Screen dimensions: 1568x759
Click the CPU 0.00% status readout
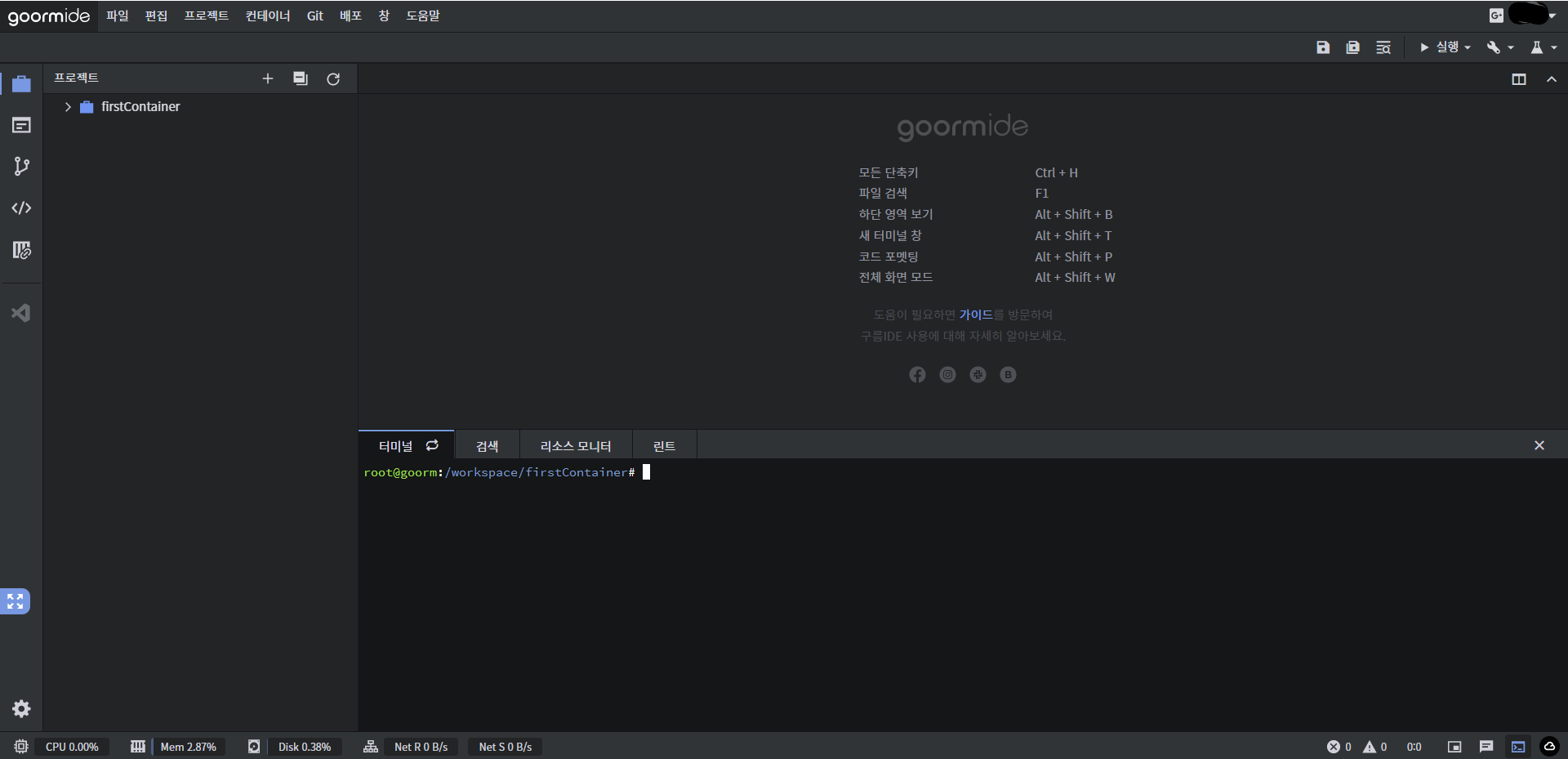(72, 747)
